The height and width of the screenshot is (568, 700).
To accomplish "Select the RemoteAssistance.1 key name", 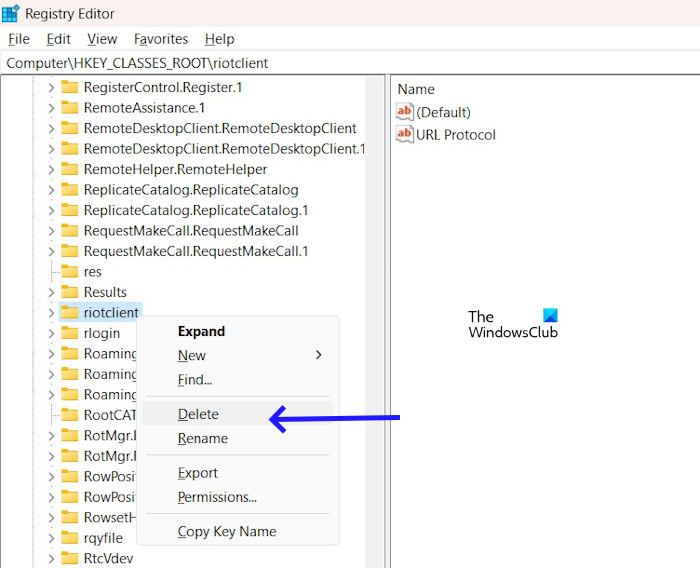I will click(x=144, y=108).
